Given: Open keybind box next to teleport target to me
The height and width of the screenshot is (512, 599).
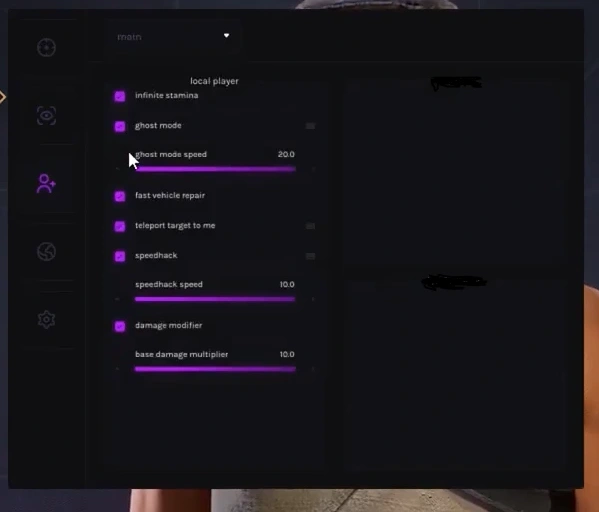Looking at the screenshot, I should tap(310, 226).
